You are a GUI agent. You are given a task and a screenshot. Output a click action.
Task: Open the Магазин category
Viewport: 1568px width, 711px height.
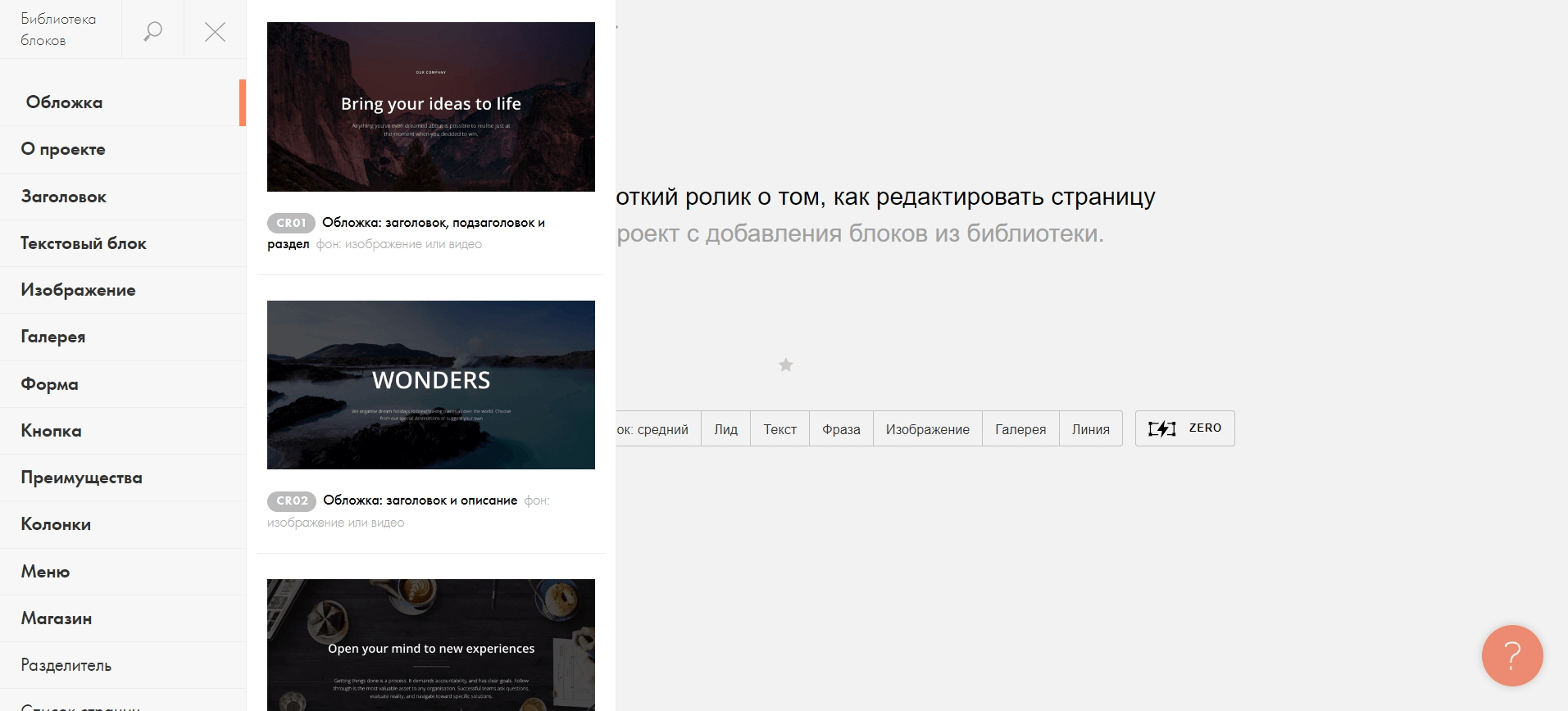coord(123,618)
